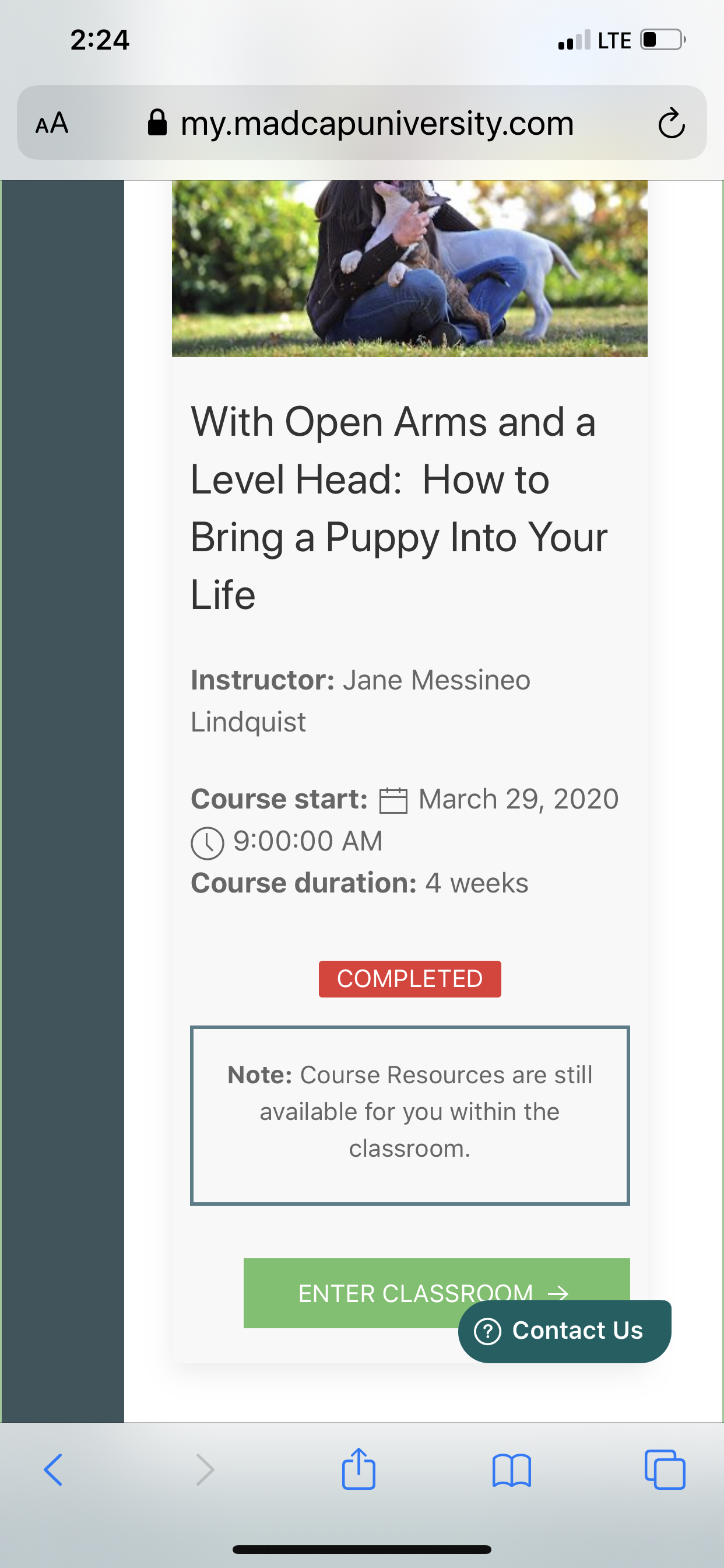
Task: Tap the battery indicator in status bar
Action: 662,40
